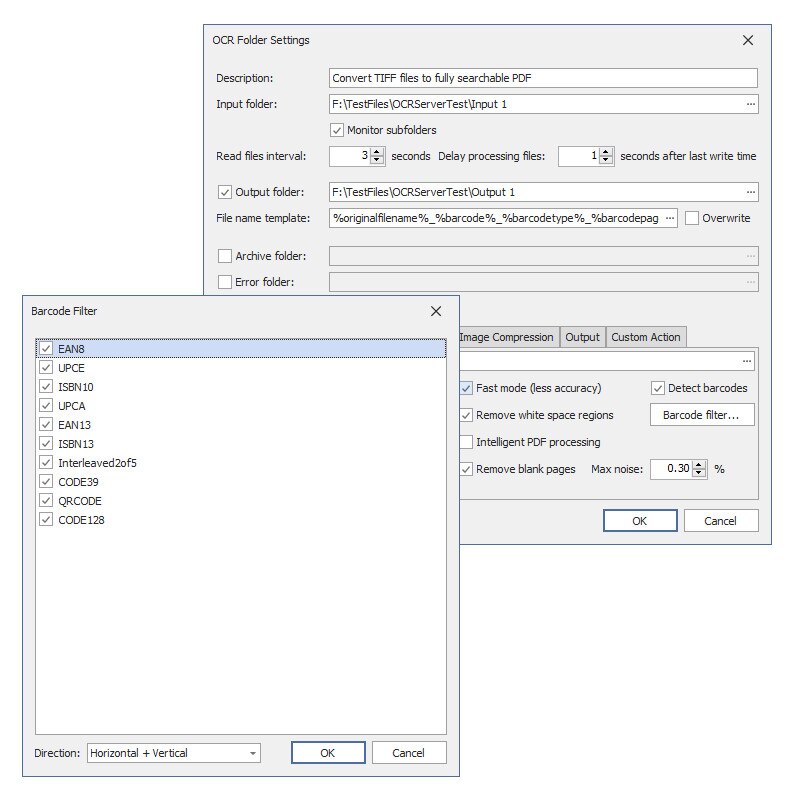800x800 pixels.
Task: Cancel the Barcode Filter dialog
Action: point(409,753)
